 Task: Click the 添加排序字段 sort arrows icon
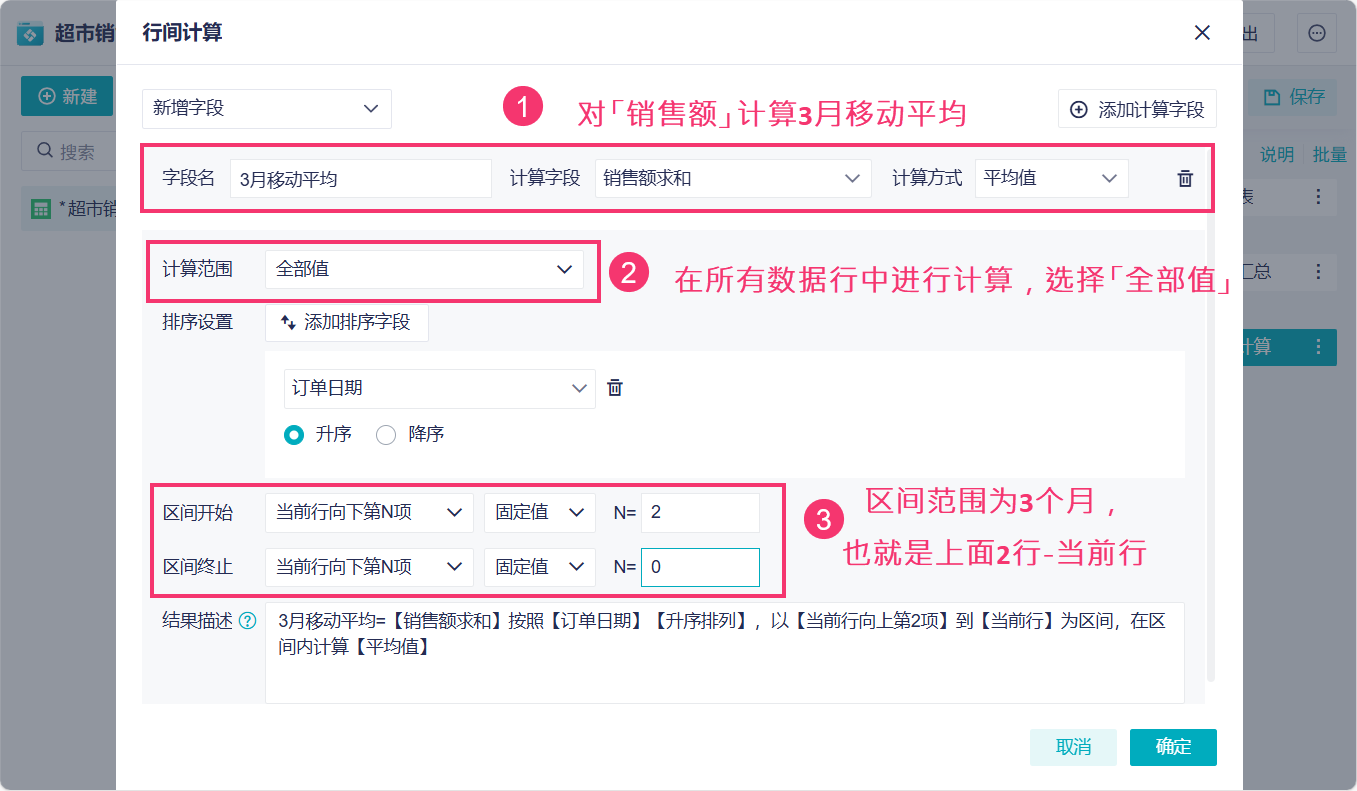(x=288, y=323)
